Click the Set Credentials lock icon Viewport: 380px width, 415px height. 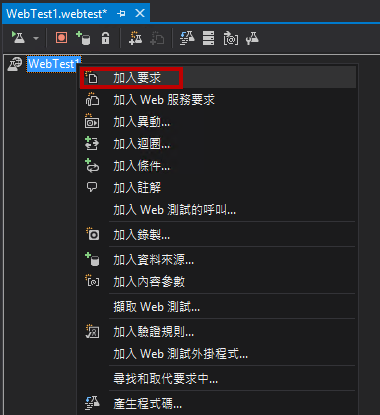click(105, 38)
